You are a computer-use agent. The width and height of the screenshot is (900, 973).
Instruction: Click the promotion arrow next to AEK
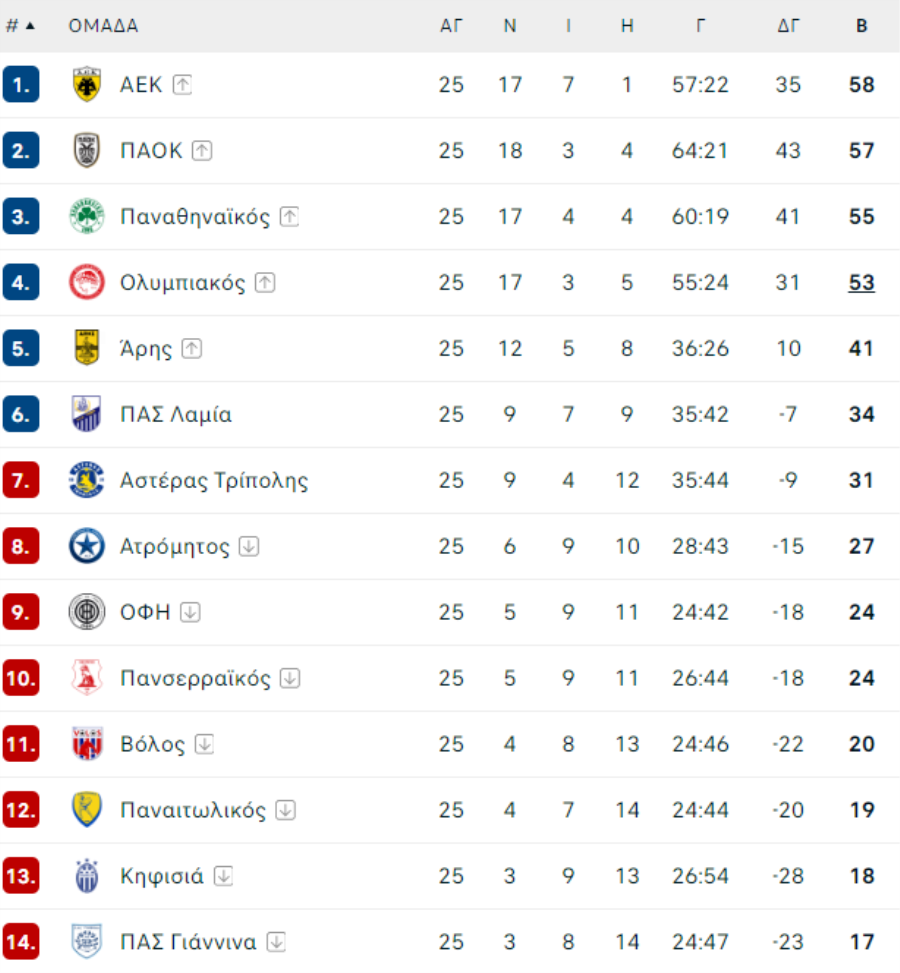pyautogui.click(x=181, y=85)
